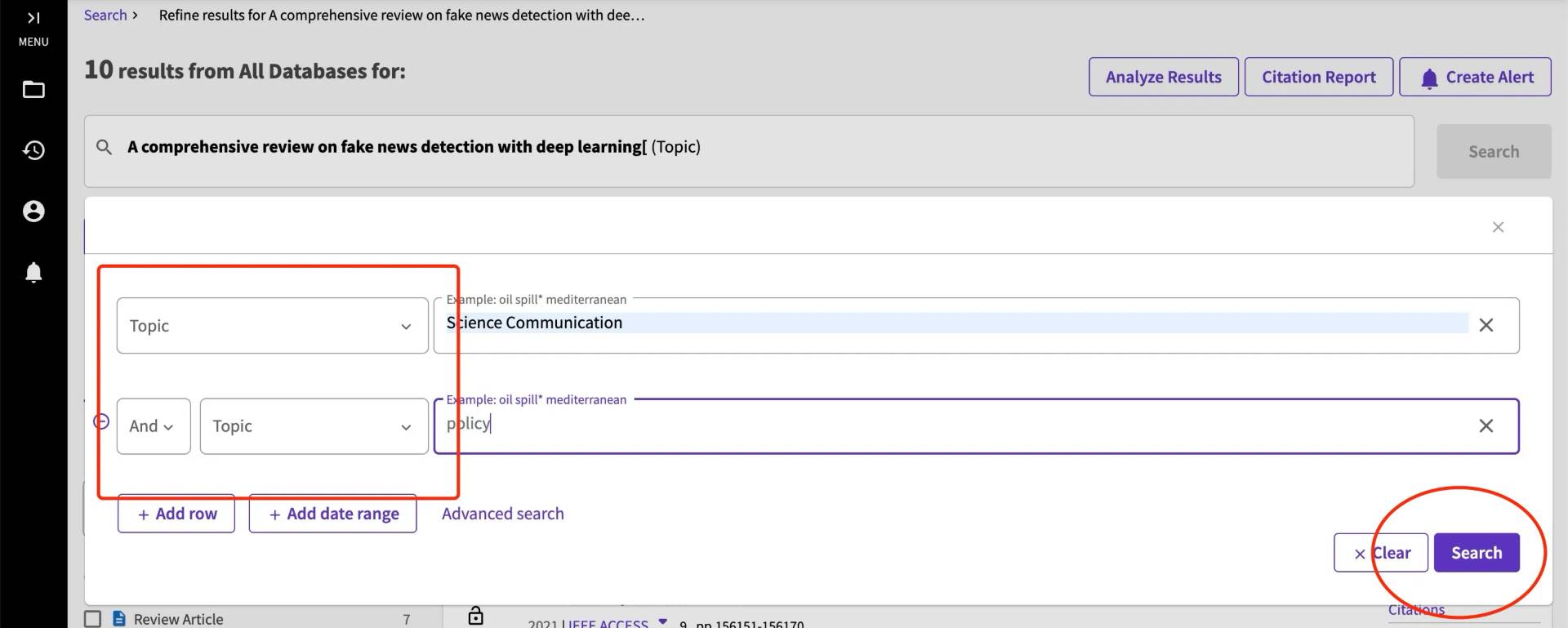Create Alert for this search

pyautogui.click(x=1475, y=77)
